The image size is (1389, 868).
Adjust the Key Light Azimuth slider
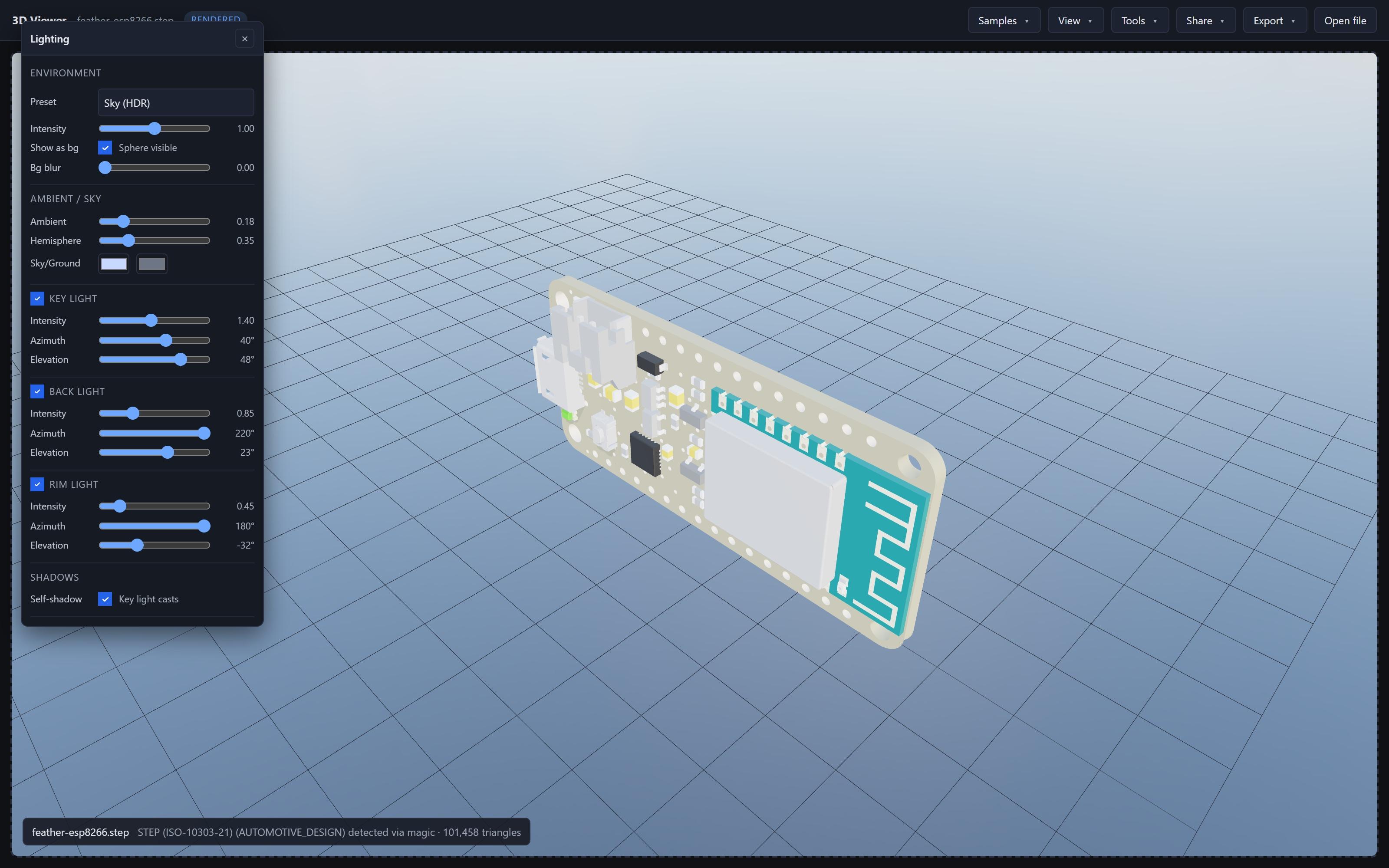click(155, 340)
